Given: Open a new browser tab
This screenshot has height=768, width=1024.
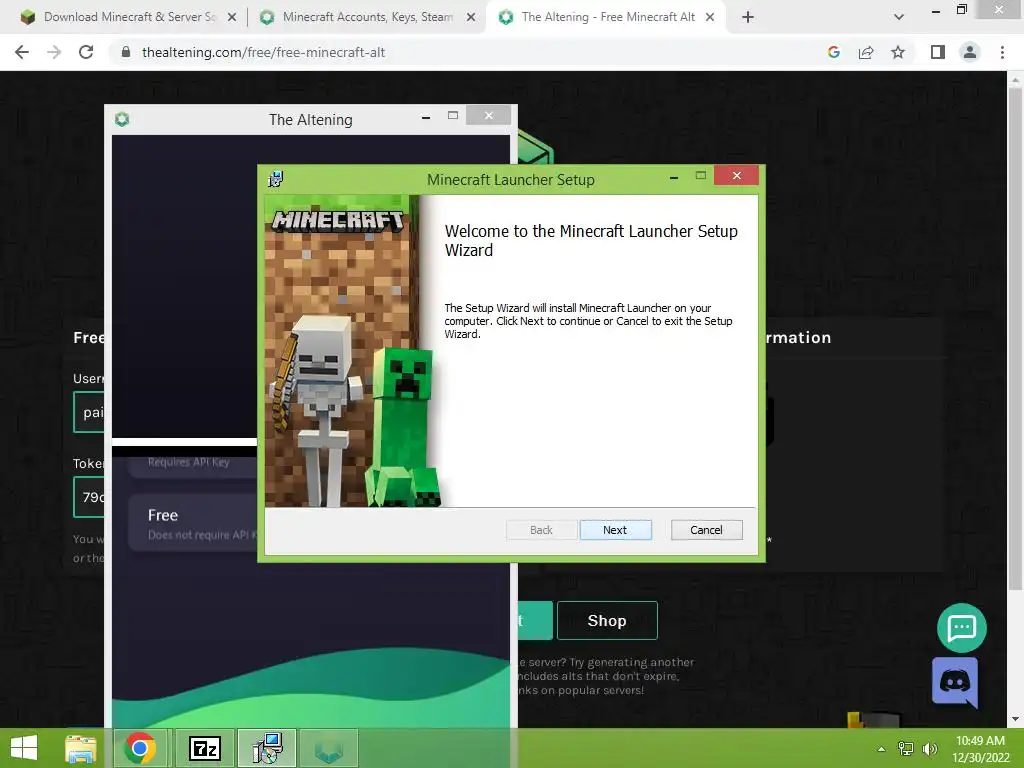Looking at the screenshot, I should tap(748, 18).
